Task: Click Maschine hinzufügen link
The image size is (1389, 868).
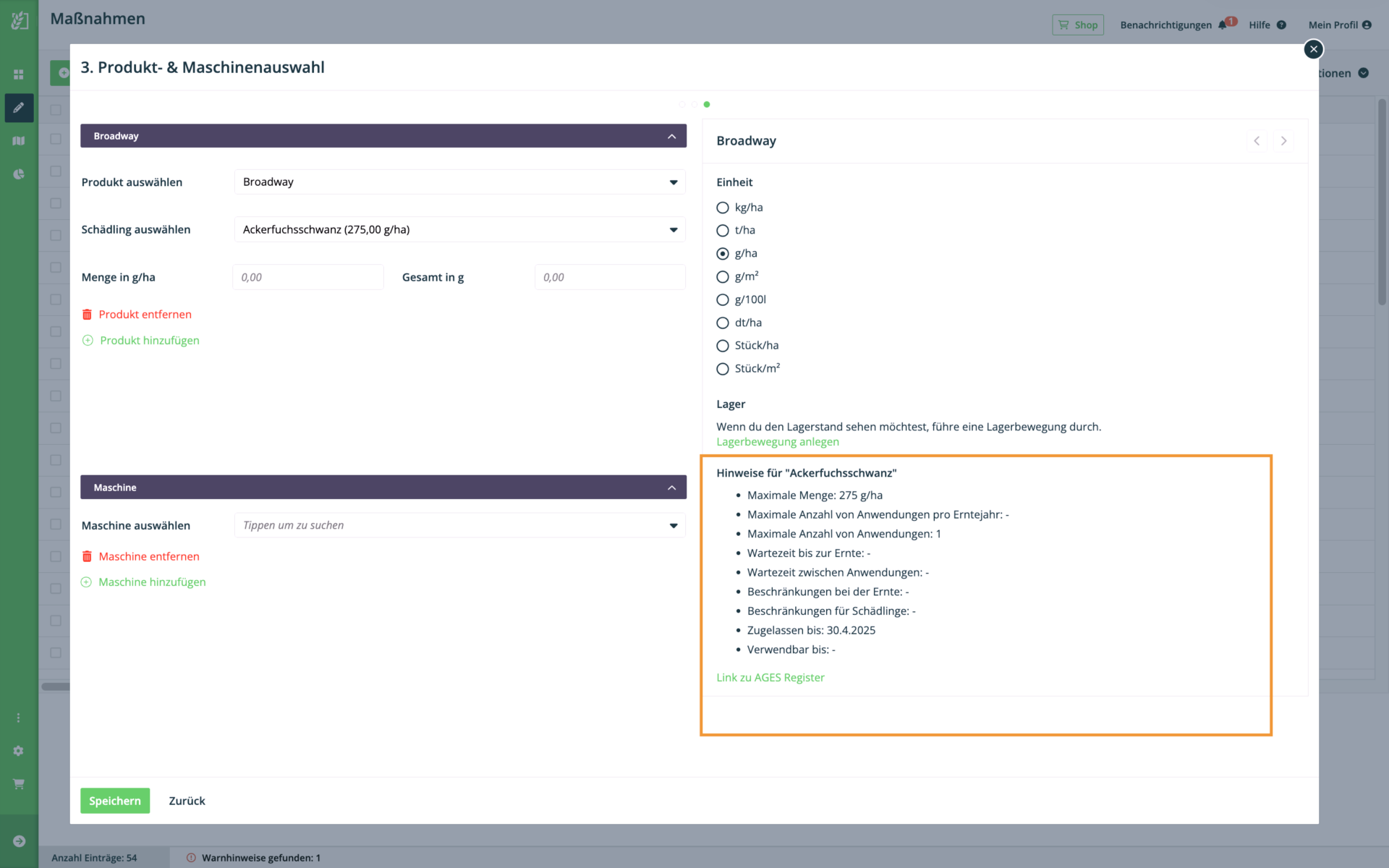Action: click(x=152, y=582)
